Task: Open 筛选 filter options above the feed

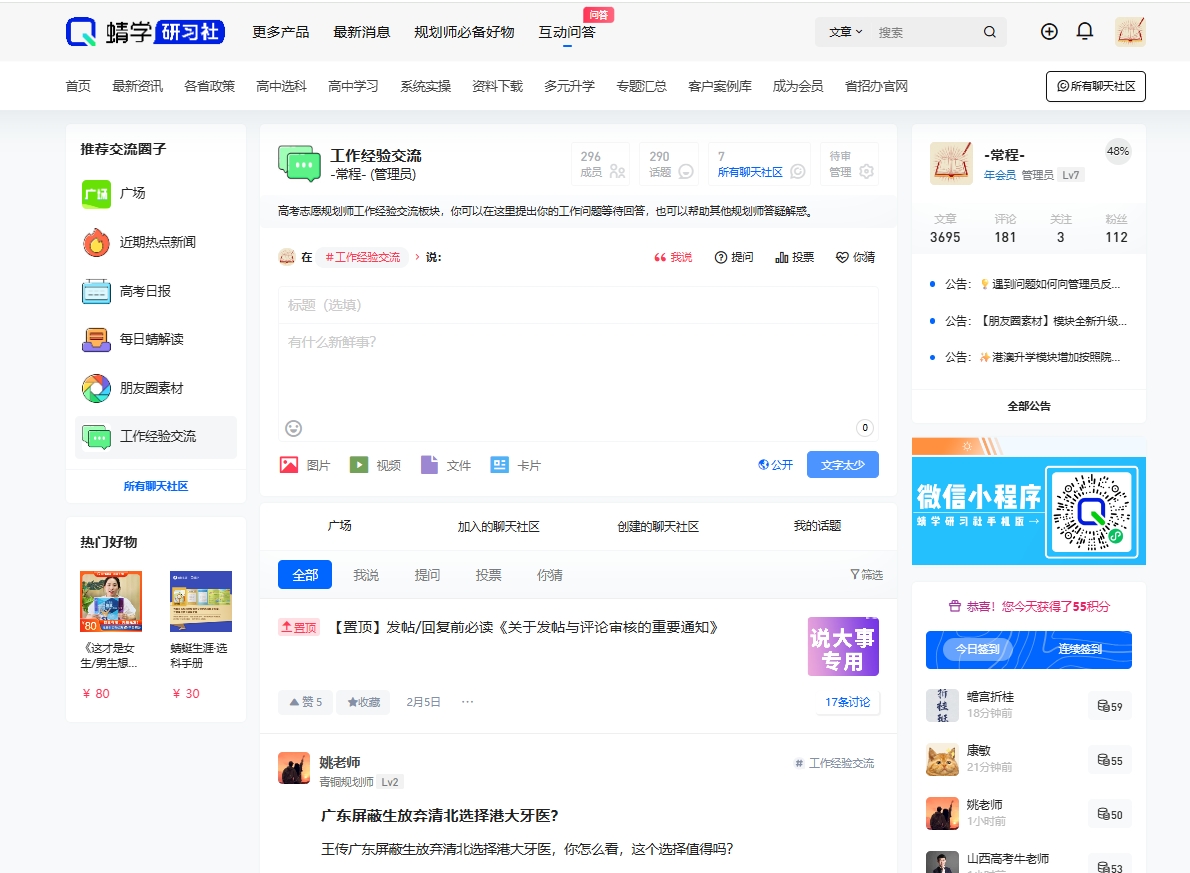Action: click(864, 574)
